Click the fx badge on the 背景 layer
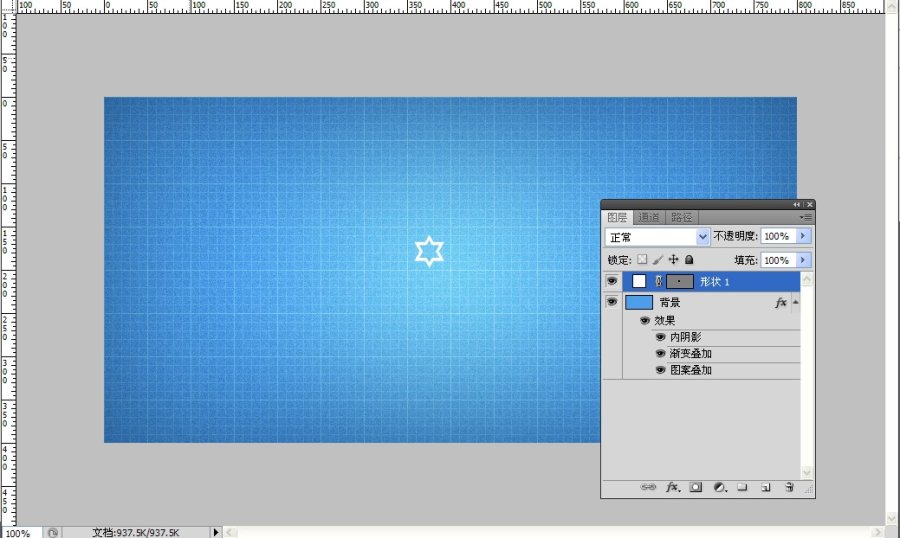900x538 pixels. [781, 303]
